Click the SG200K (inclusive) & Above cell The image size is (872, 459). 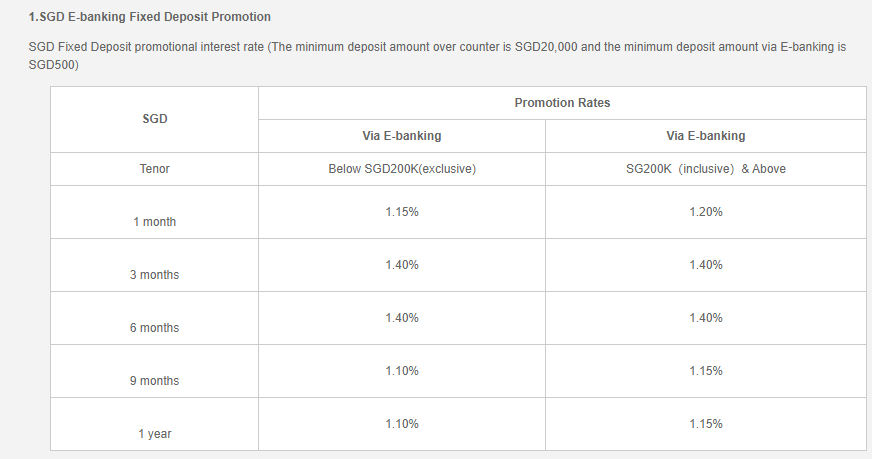click(705, 169)
